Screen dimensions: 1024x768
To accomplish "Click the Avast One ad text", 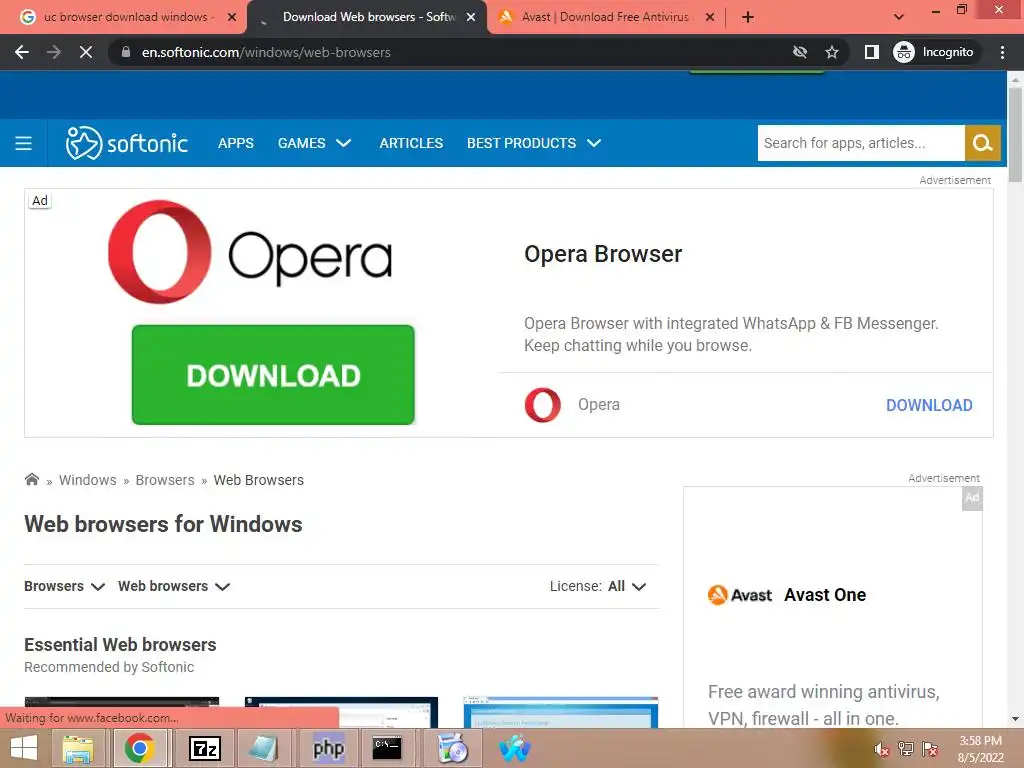I will point(825,595).
